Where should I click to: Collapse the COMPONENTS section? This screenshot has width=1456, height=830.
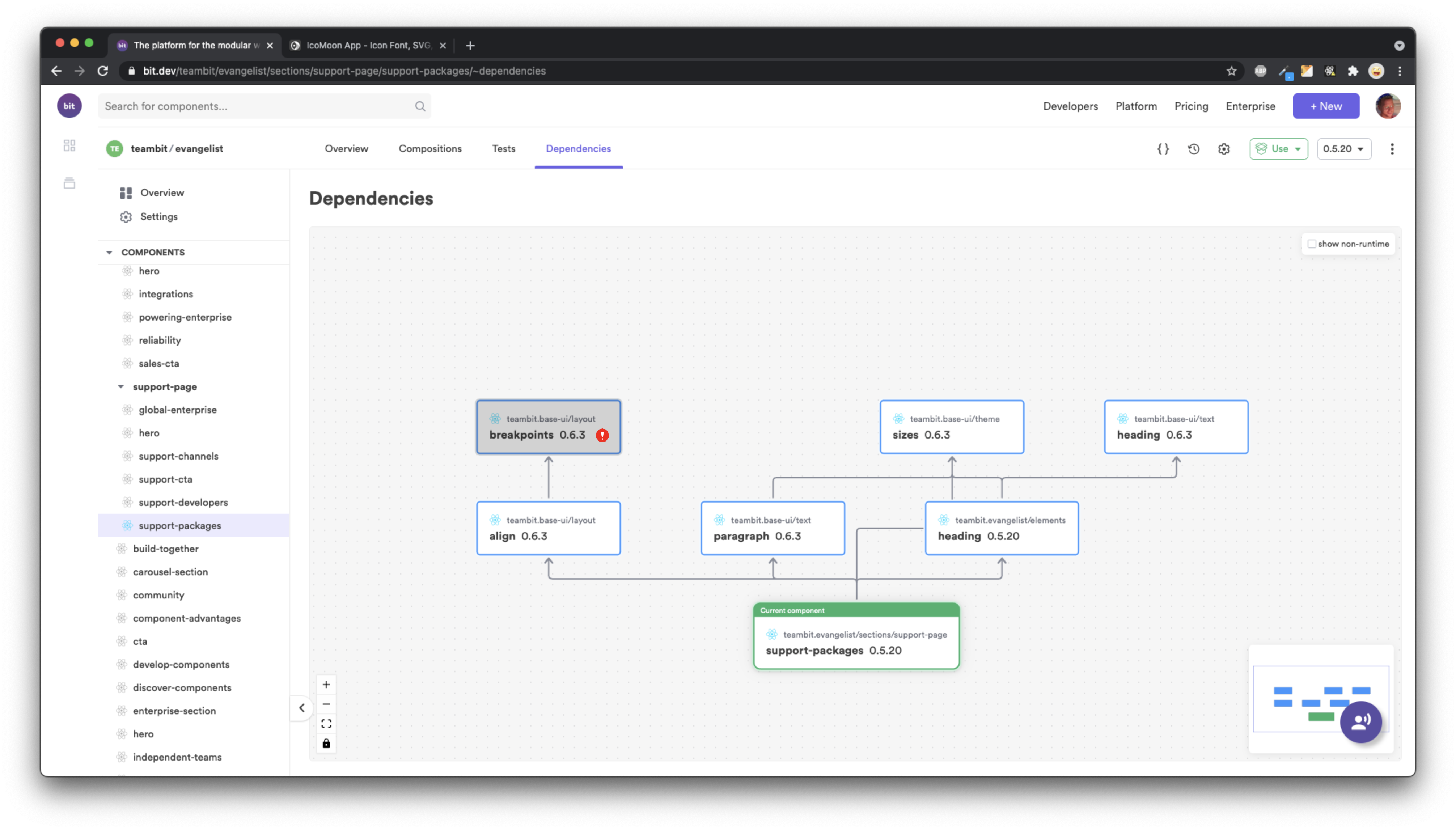coord(109,252)
